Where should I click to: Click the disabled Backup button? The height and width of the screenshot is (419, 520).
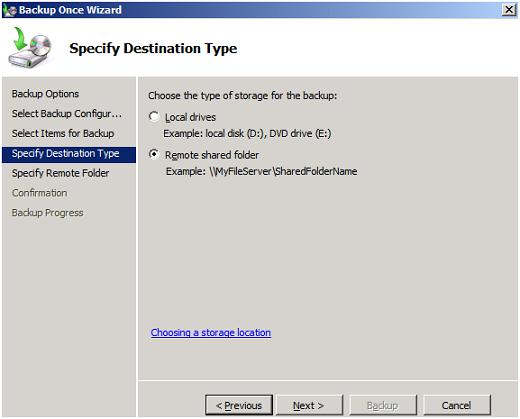[383, 405]
